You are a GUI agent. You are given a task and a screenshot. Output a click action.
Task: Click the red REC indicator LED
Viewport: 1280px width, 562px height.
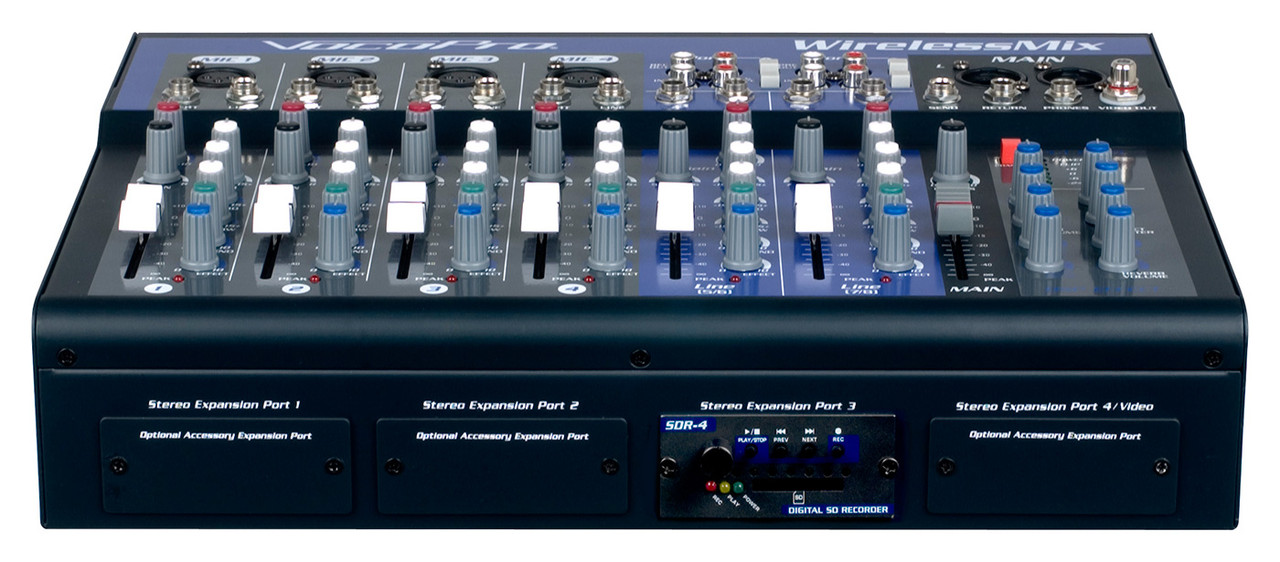(x=712, y=487)
